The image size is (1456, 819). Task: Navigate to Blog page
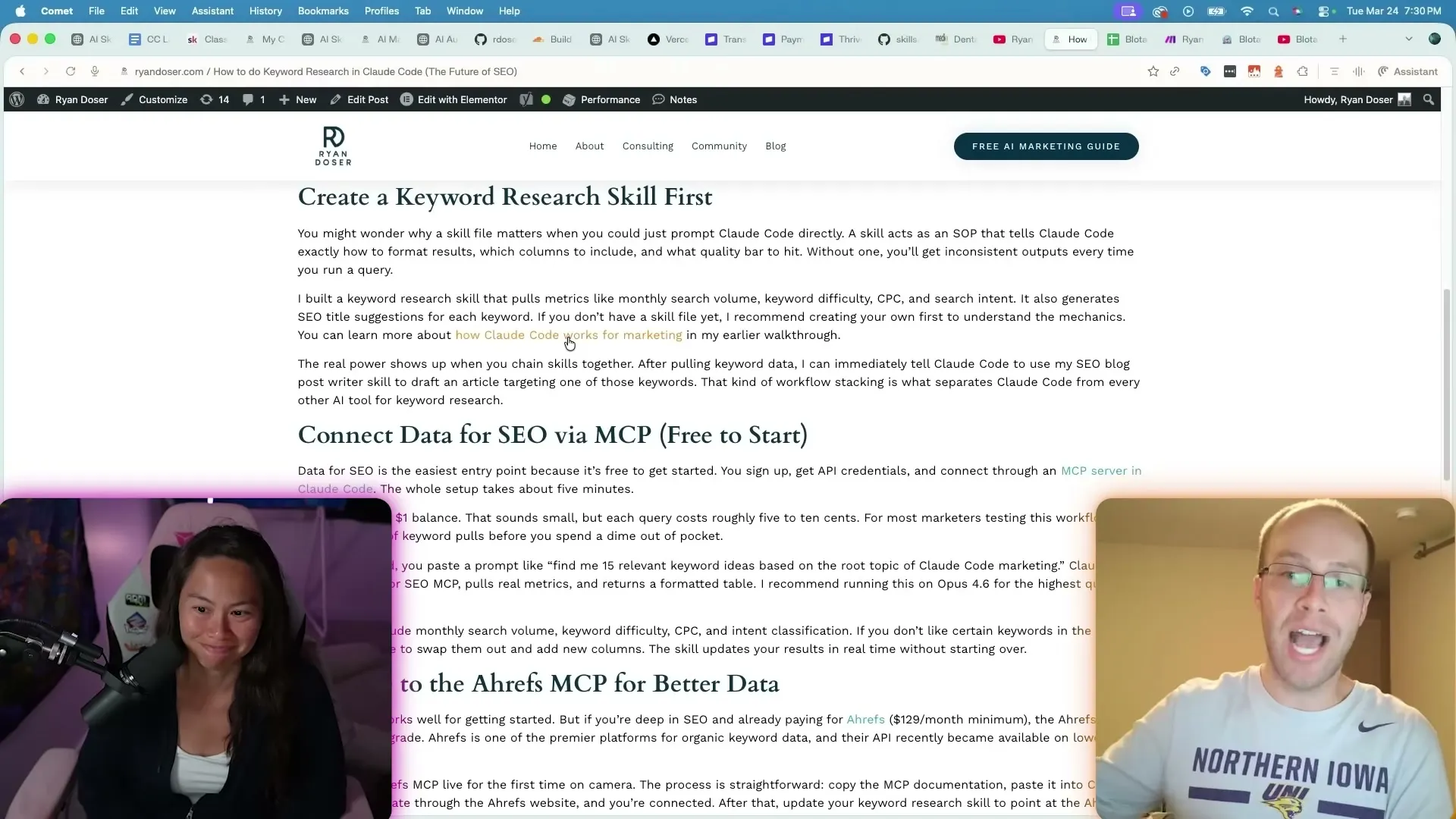point(775,146)
